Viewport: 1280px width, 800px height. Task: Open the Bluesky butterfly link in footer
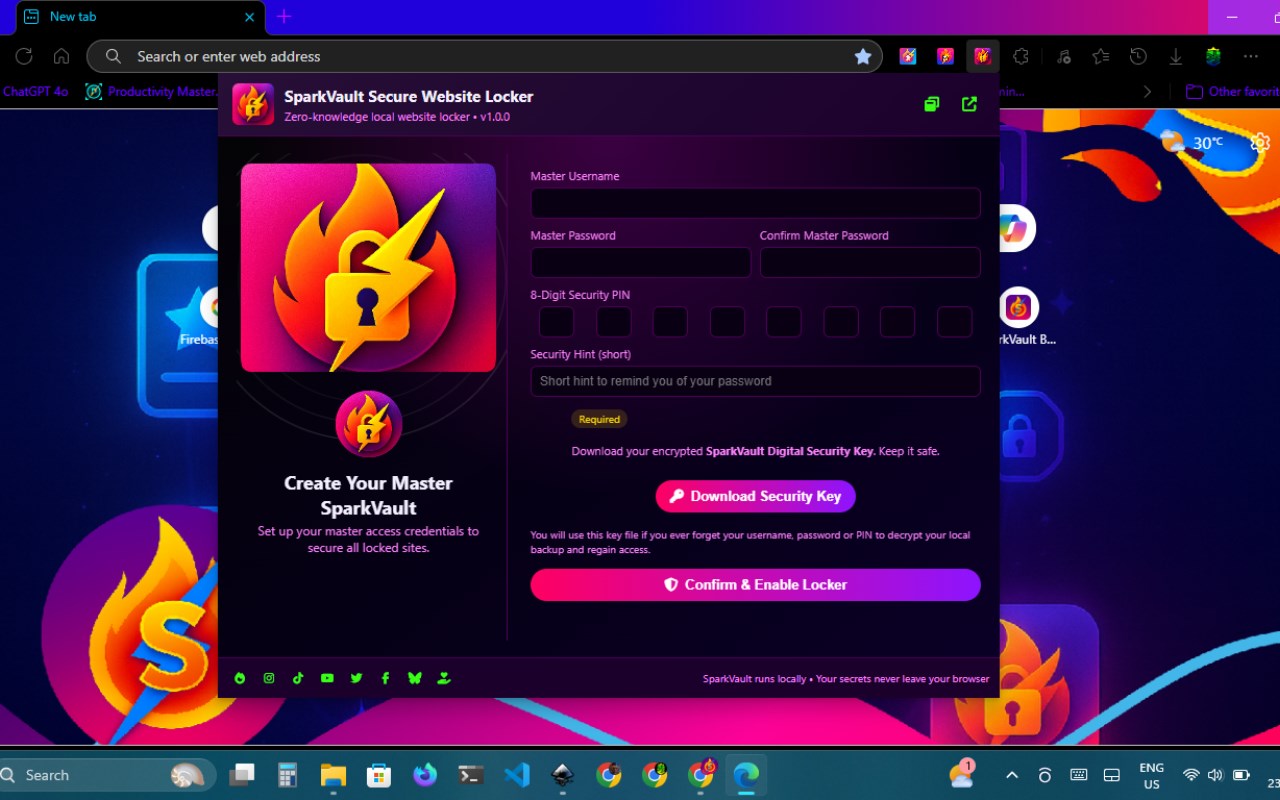tap(415, 678)
